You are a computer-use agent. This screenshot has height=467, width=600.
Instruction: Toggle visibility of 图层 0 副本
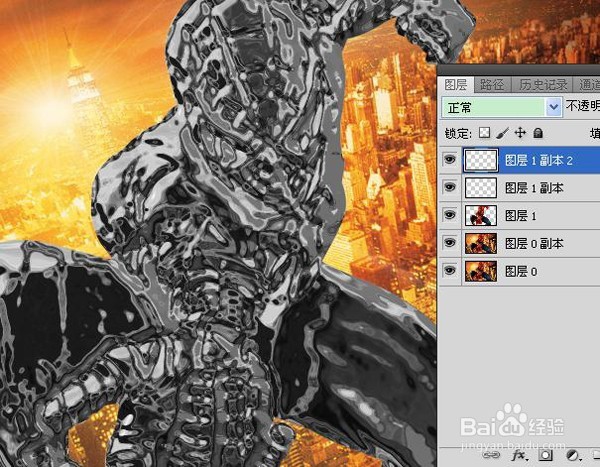(x=450, y=243)
